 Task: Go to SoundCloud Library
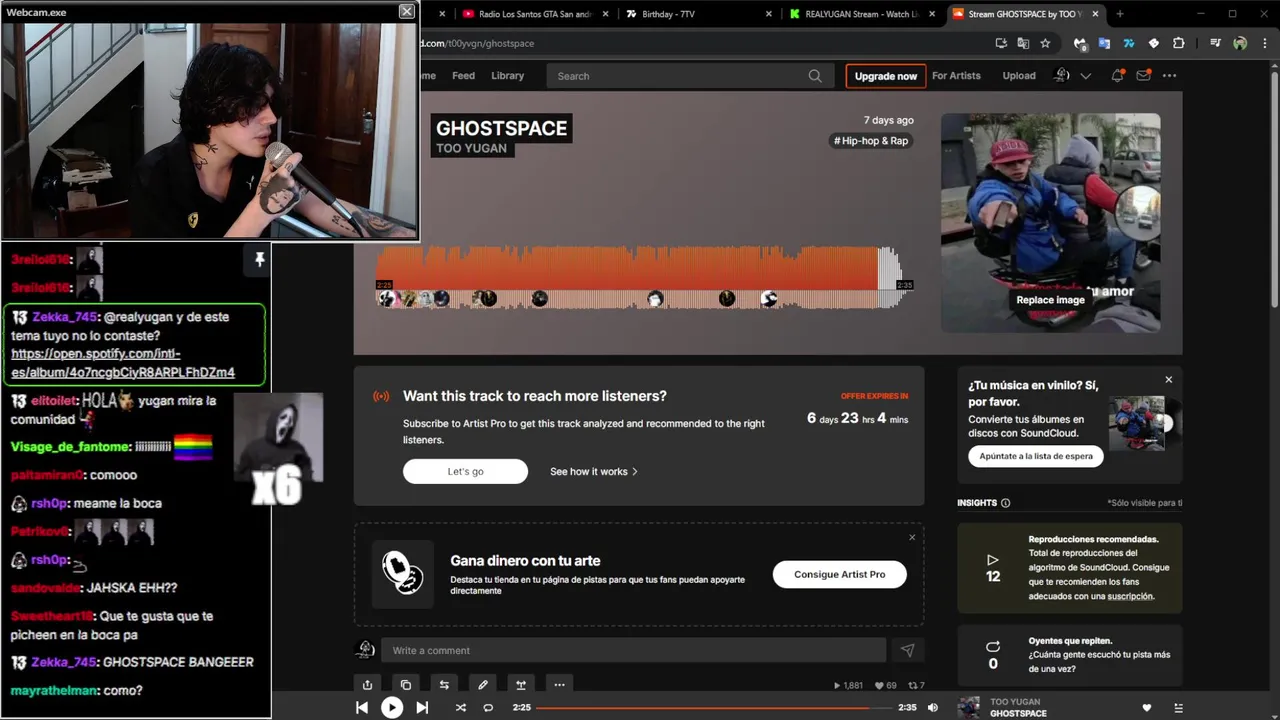[x=507, y=76]
